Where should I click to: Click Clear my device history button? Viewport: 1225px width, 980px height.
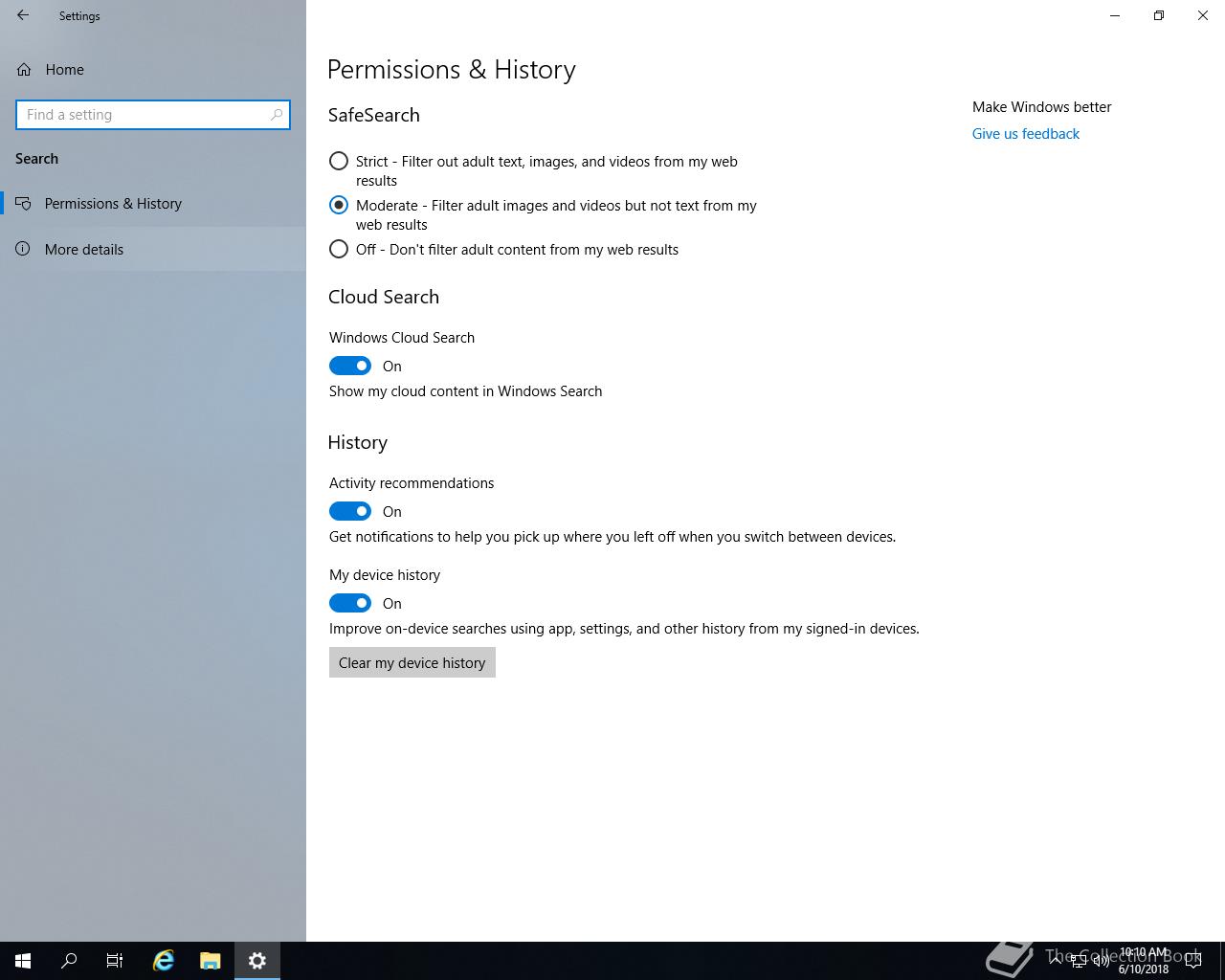coord(412,662)
